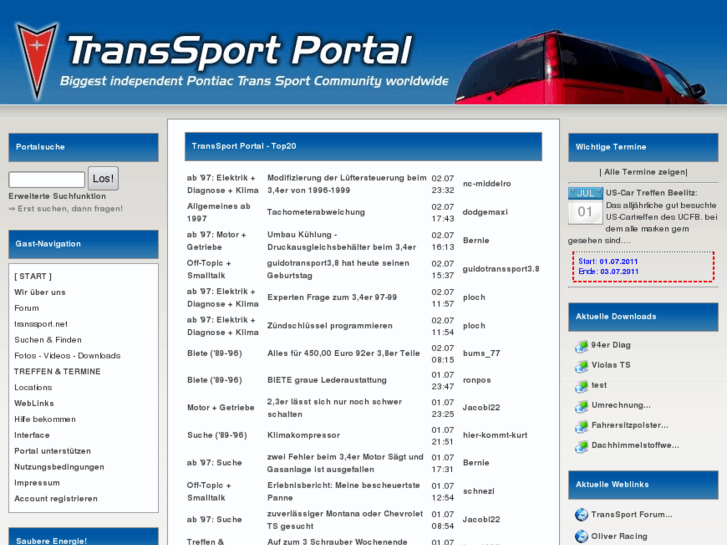The height and width of the screenshot is (545, 727).
Task: Open Umrechnung... download link
Action: [x=621, y=405]
